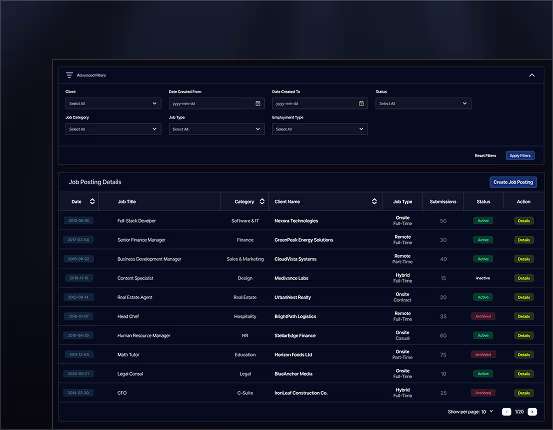Open Details for Human Resource Manager row
This screenshot has height=430, width=553.
tap(524, 335)
